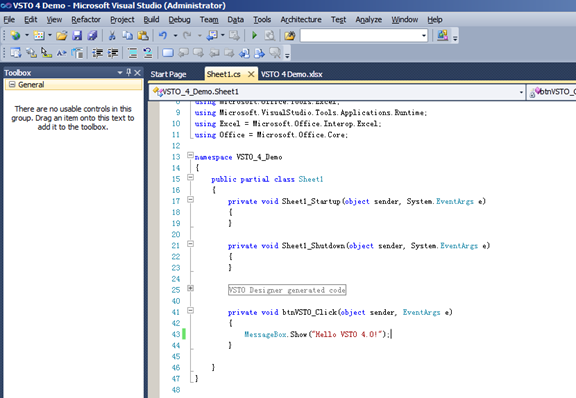Open the Add New Item dropdown arrow

(x=50, y=36)
